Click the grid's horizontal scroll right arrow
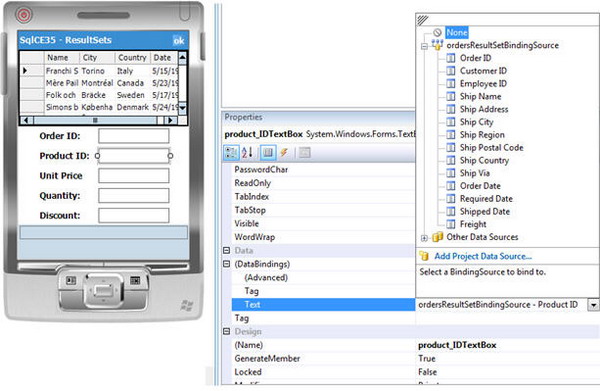600x391 pixels. pyautogui.click(x=170, y=120)
